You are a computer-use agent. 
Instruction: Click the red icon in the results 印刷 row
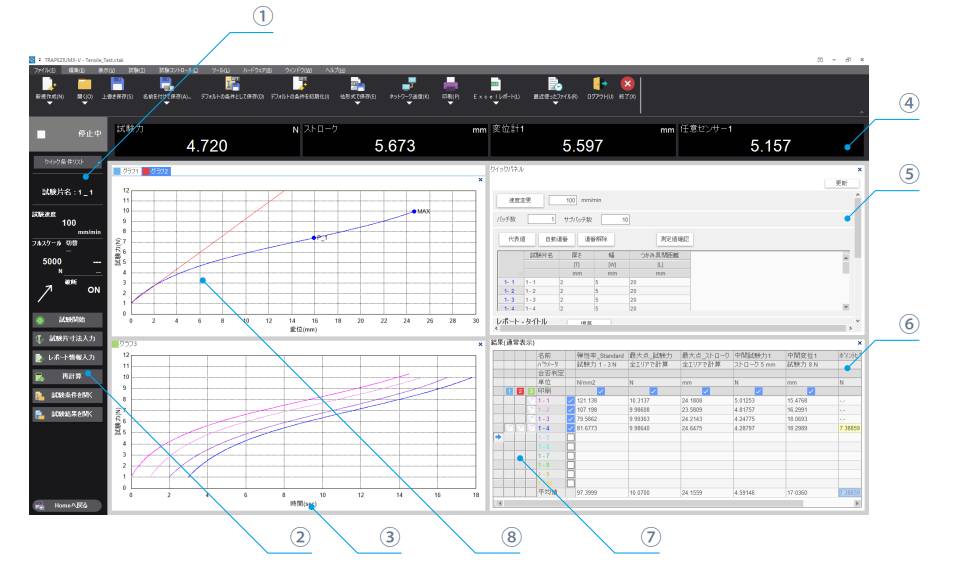coord(520,391)
